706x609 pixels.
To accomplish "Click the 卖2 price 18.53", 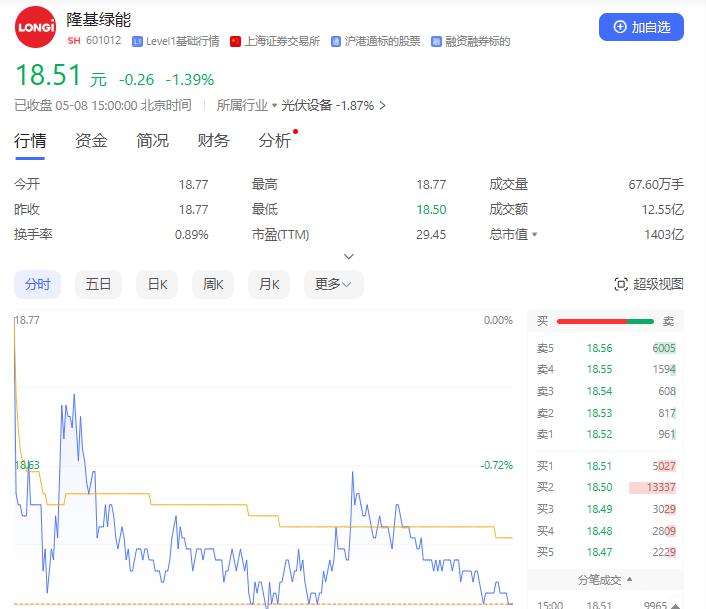I will [x=599, y=413].
